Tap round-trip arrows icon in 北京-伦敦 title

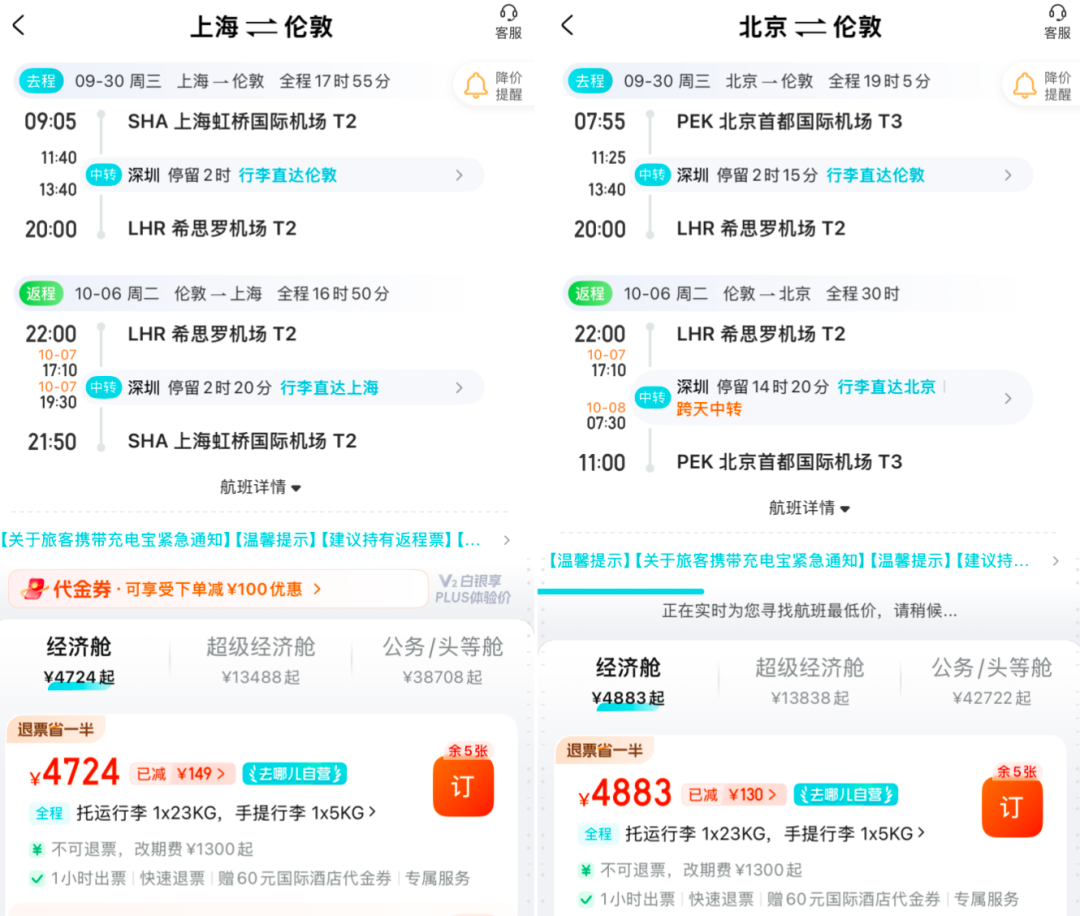coord(810,28)
